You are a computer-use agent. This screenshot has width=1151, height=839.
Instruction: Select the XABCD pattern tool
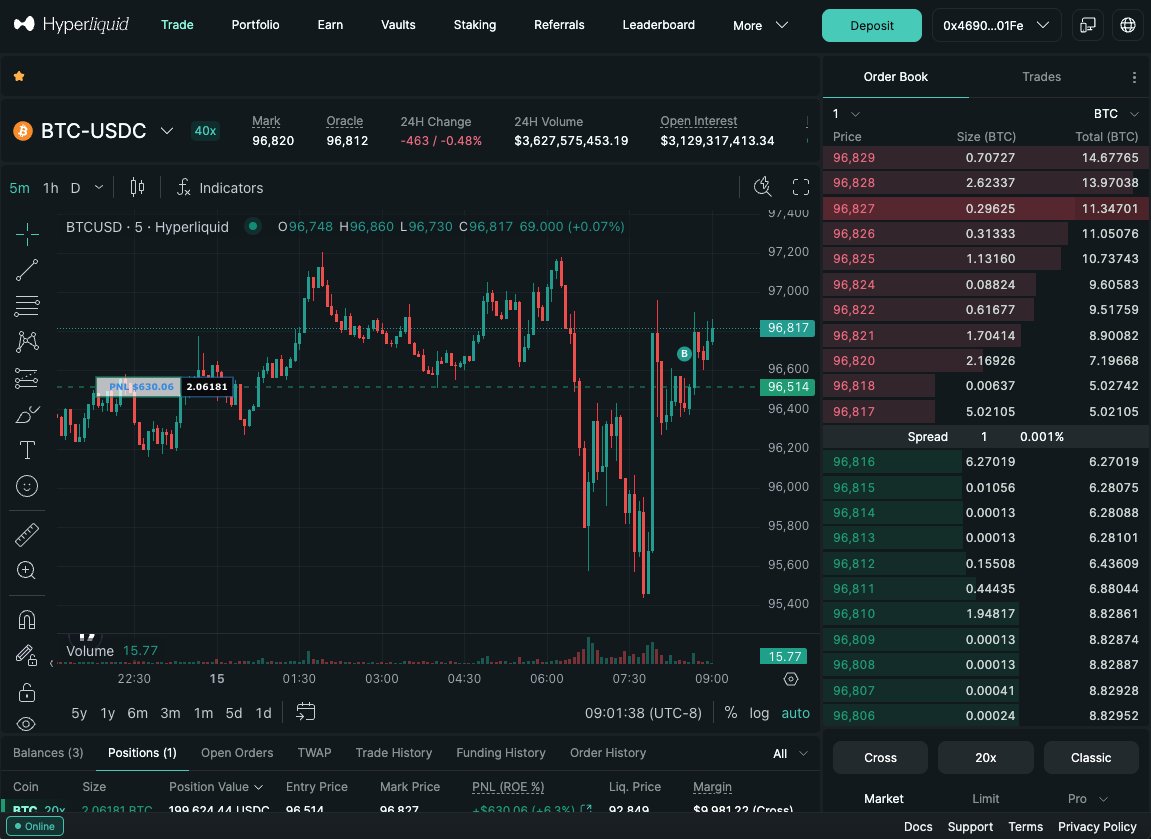click(27, 341)
